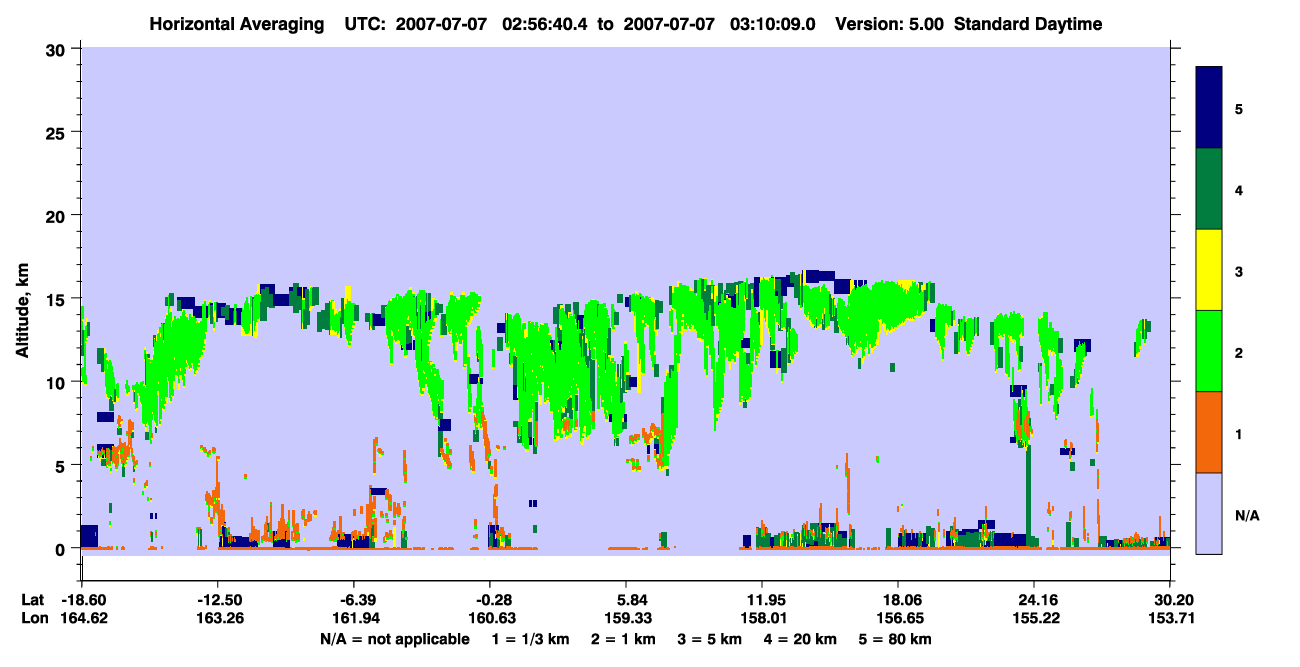The height and width of the screenshot is (667, 1300).
Task: Click the altitude tick label 15
Action: [58, 299]
